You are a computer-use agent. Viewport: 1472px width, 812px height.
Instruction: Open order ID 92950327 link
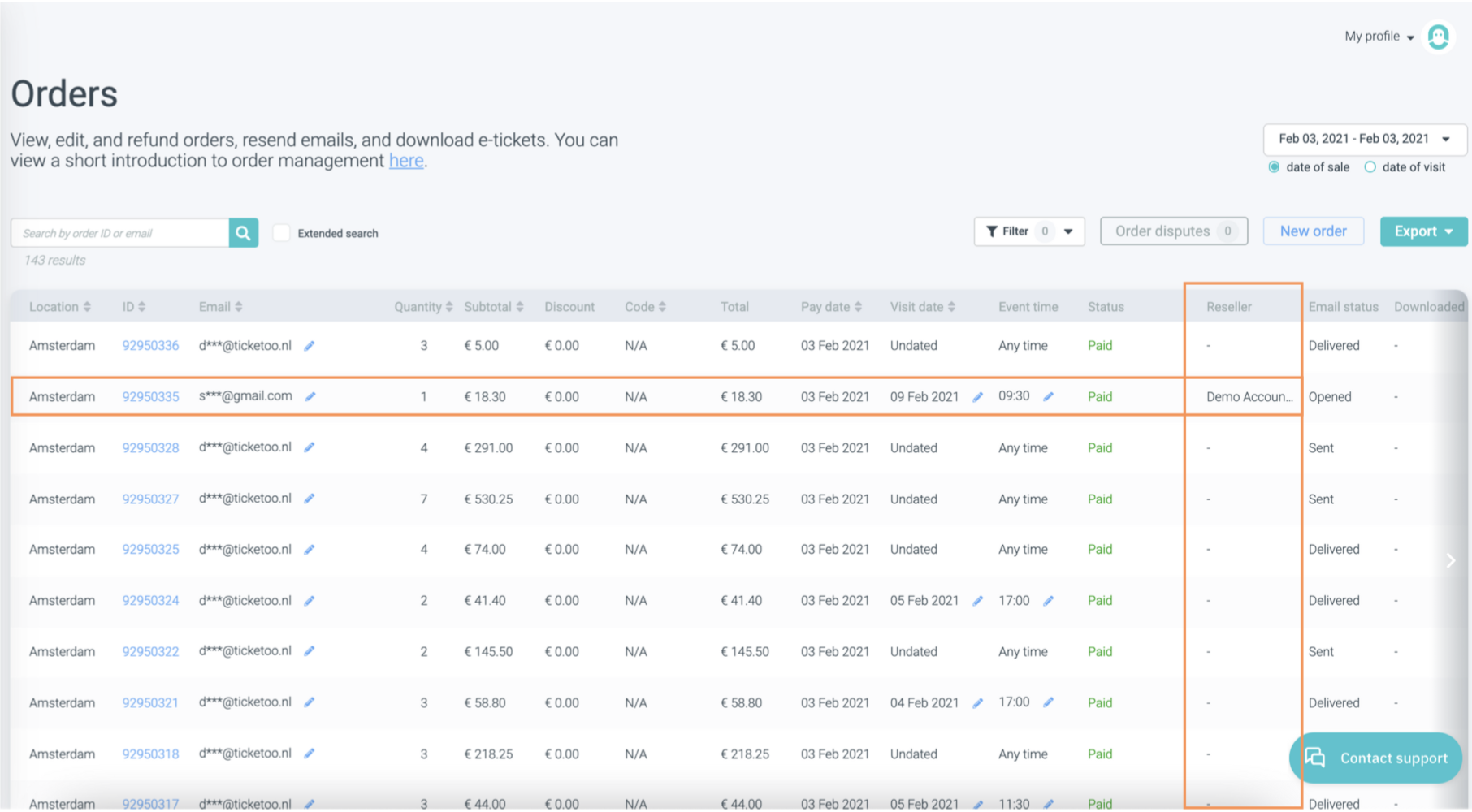tap(150, 499)
